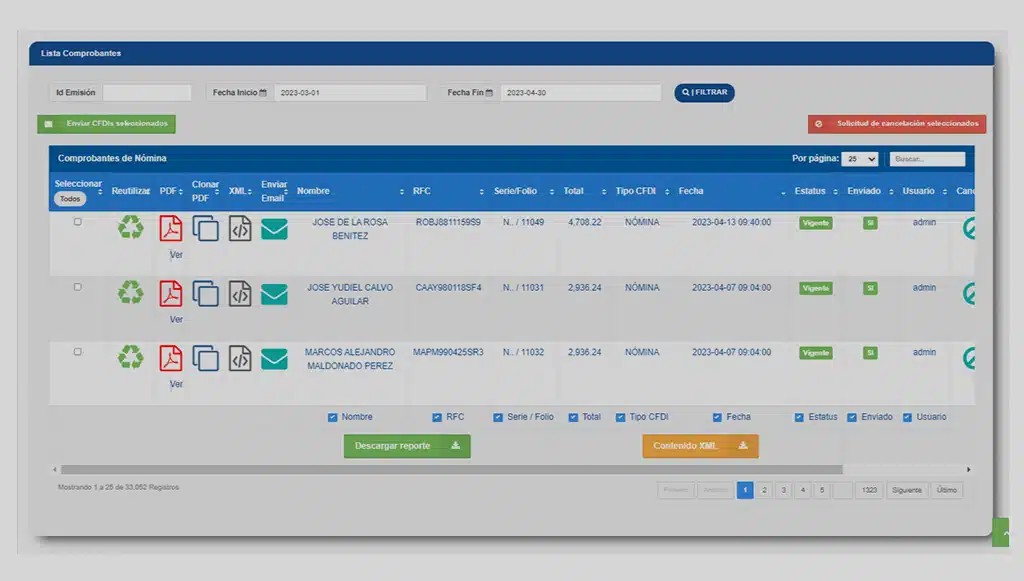Image resolution: width=1024 pixels, height=581 pixels.
Task: Sort by the Fecha column header
Action: point(691,191)
